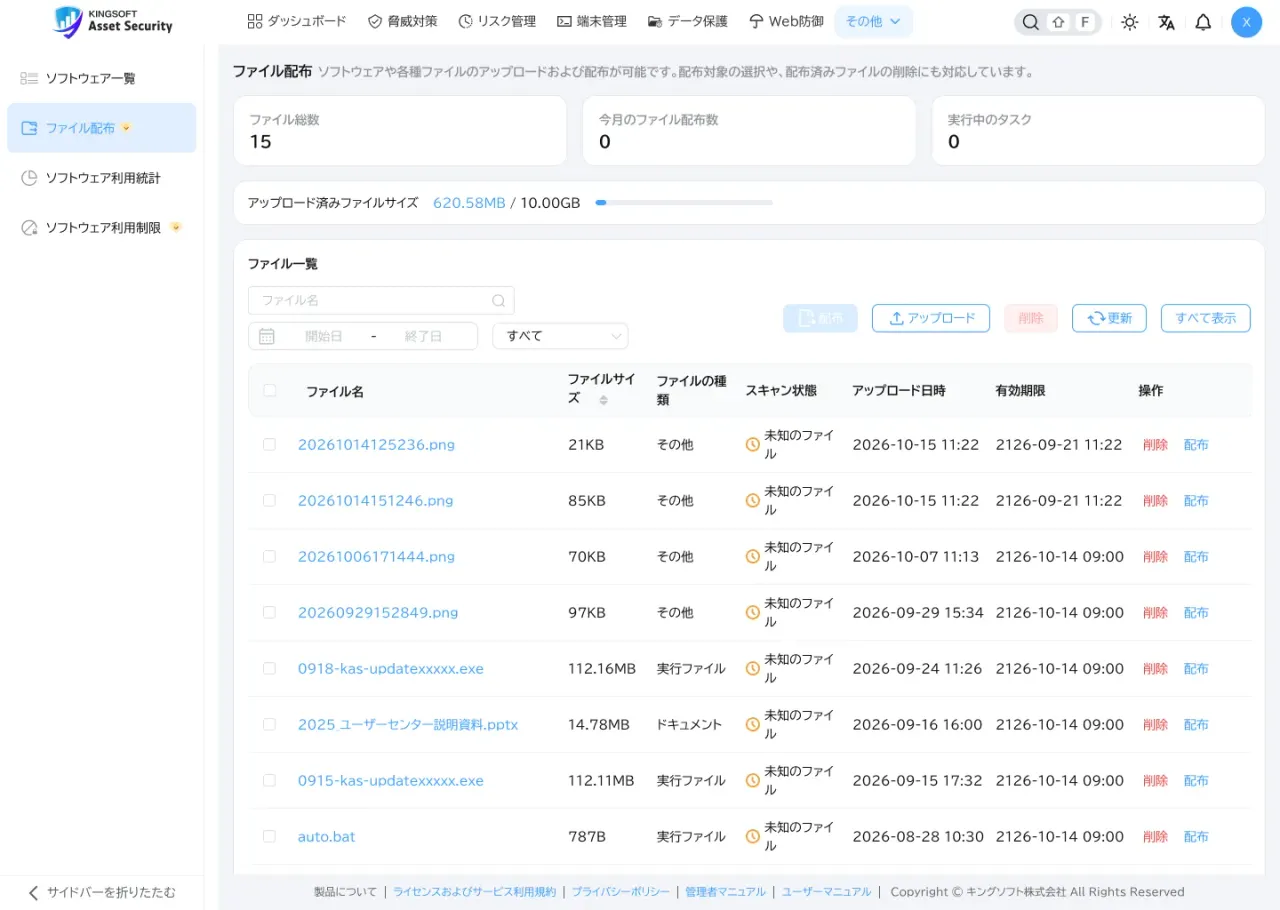Expand the その他 top navigation dropdown
This screenshot has height=910, width=1280.
873,21
